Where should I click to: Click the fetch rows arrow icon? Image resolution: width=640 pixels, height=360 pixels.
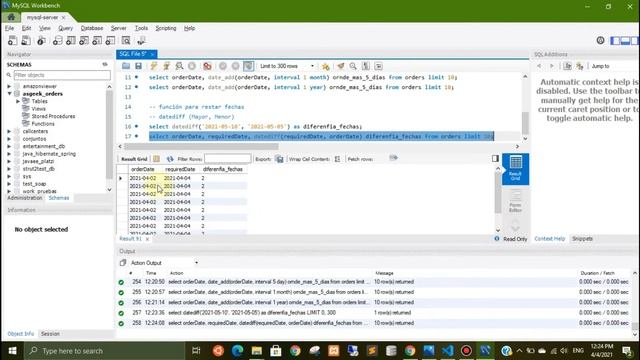point(393,158)
